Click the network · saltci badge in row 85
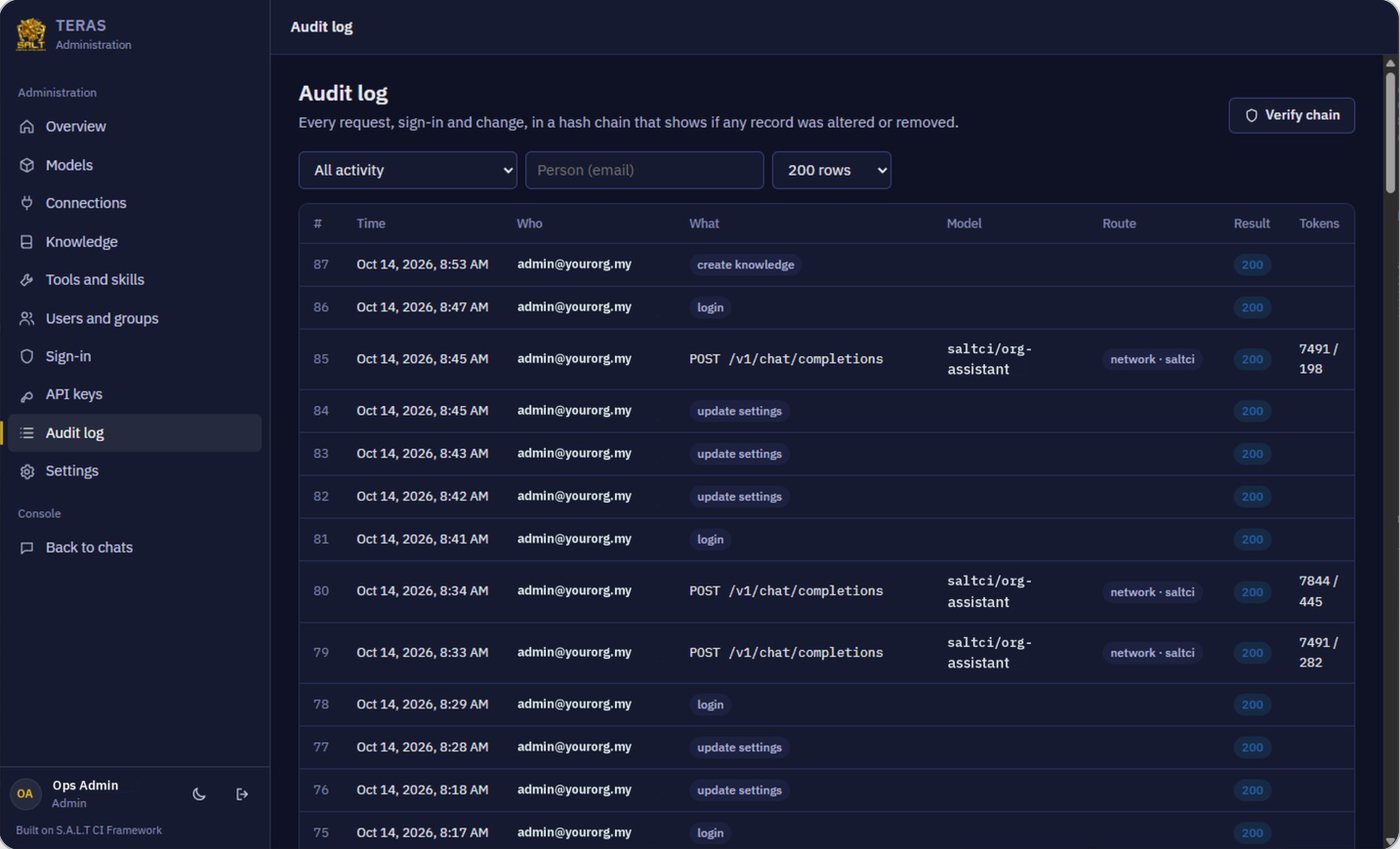This screenshot has height=849, width=1400. (1152, 359)
